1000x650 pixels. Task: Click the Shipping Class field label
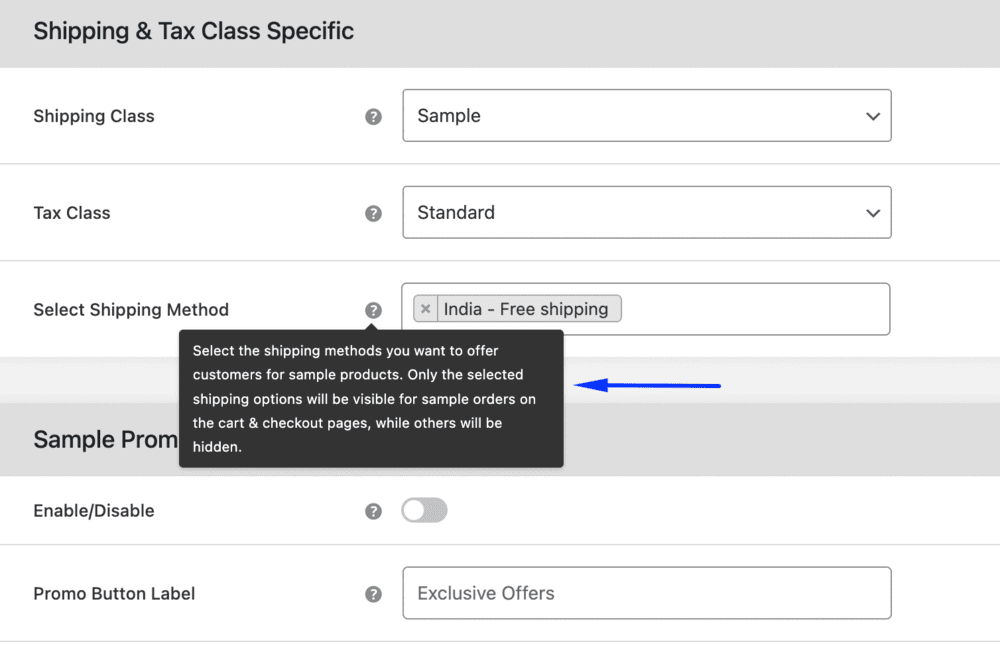(x=94, y=116)
